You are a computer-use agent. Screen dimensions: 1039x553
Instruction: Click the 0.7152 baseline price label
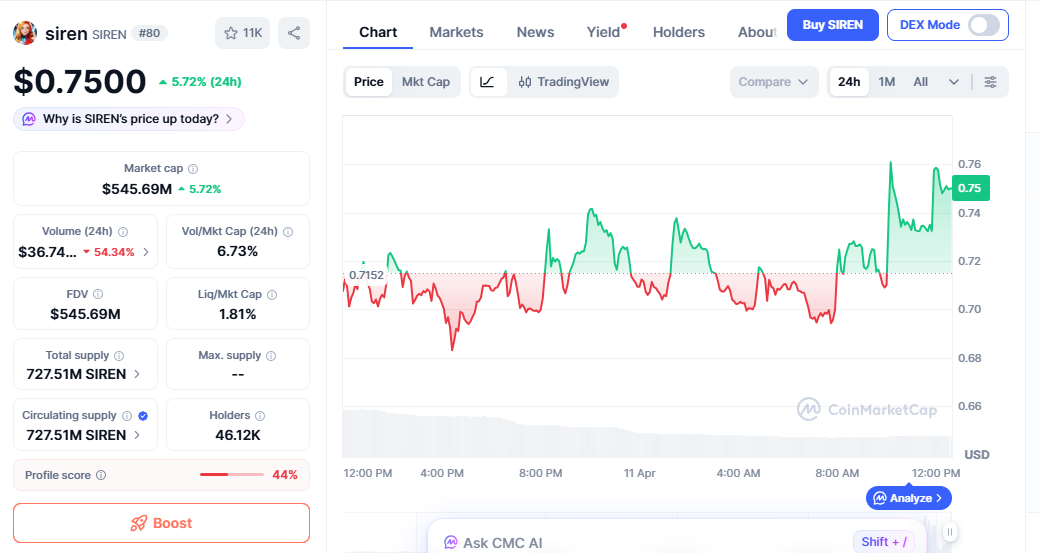click(x=366, y=275)
